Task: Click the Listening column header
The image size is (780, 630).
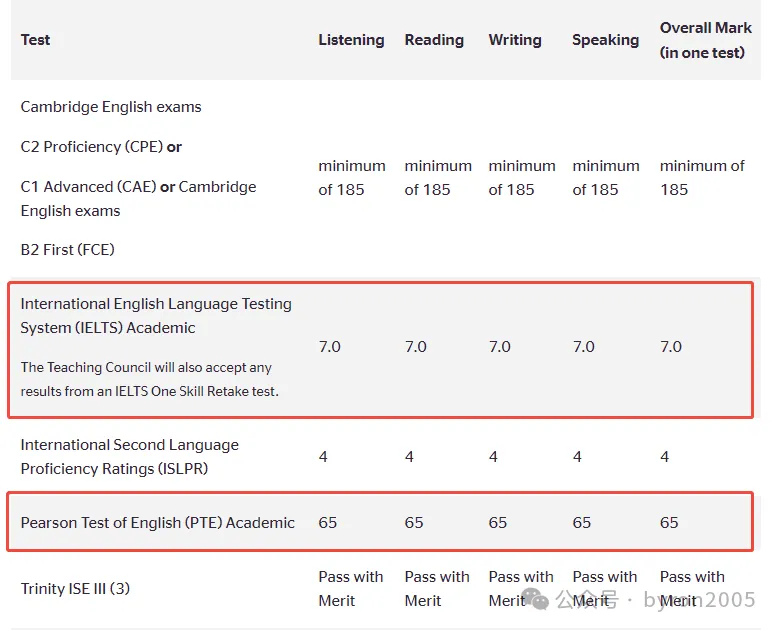Action: [x=351, y=40]
